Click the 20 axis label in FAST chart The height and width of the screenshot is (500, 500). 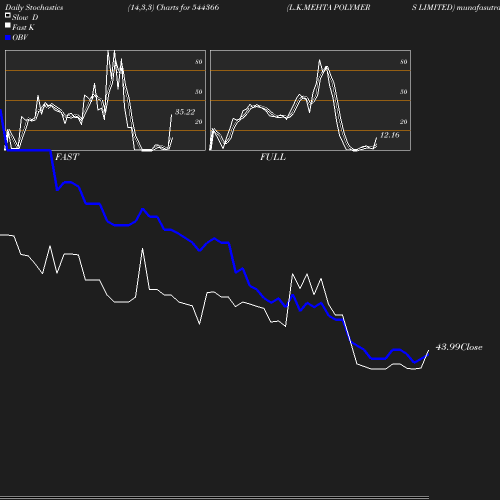pyautogui.click(x=199, y=122)
